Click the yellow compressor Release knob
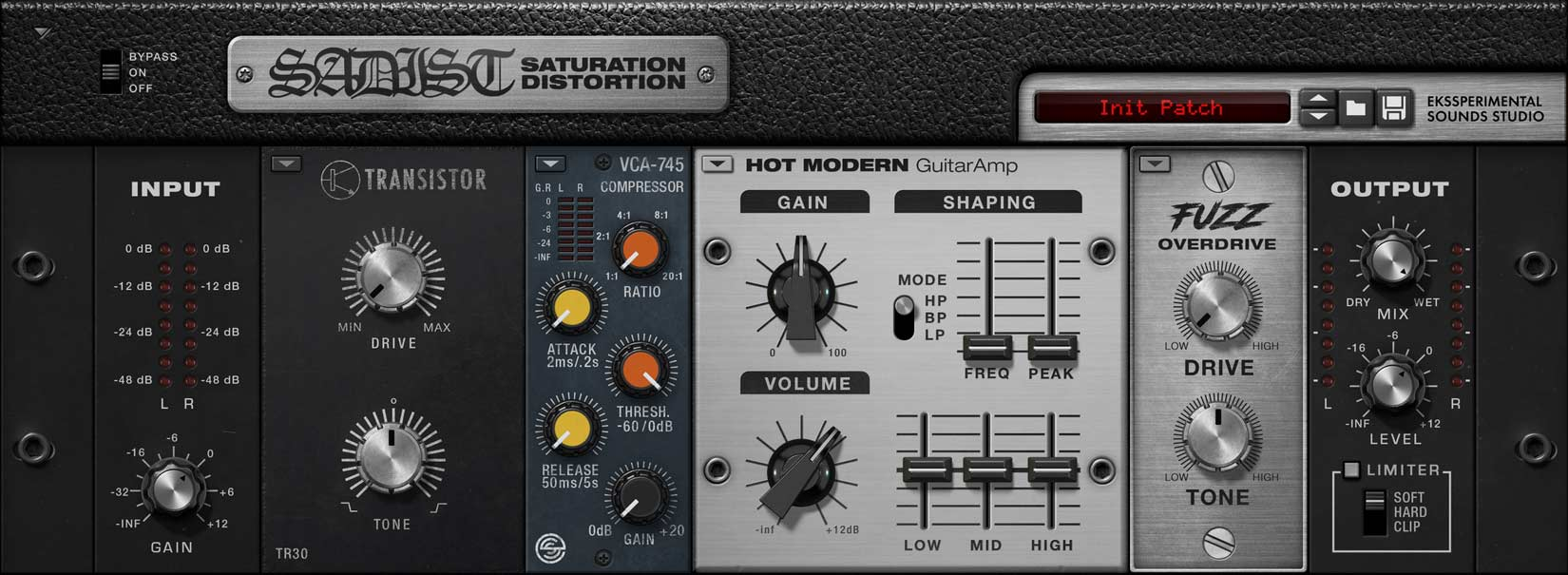 point(570,430)
